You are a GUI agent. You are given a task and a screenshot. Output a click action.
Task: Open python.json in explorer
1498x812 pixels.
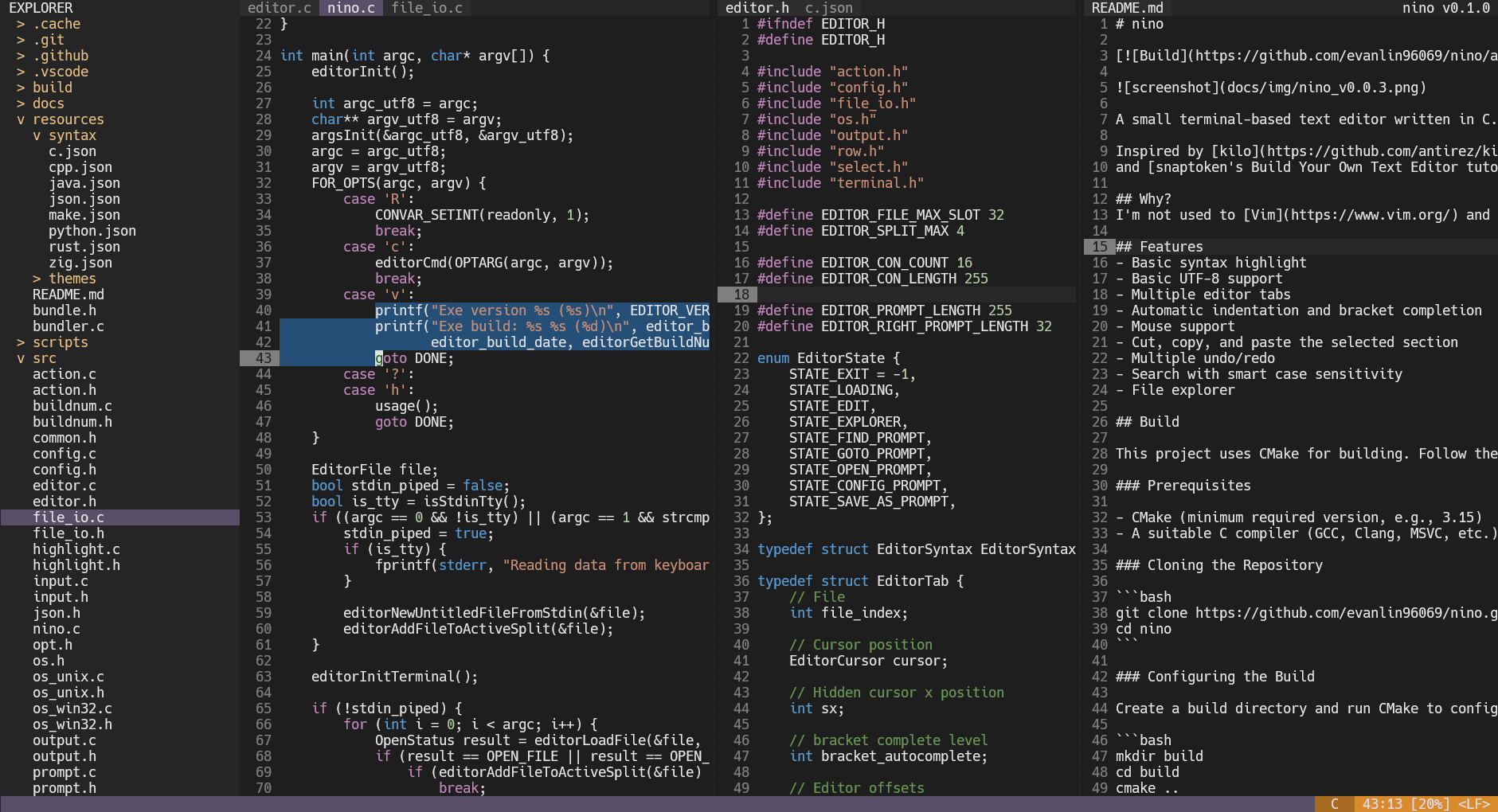coord(92,231)
